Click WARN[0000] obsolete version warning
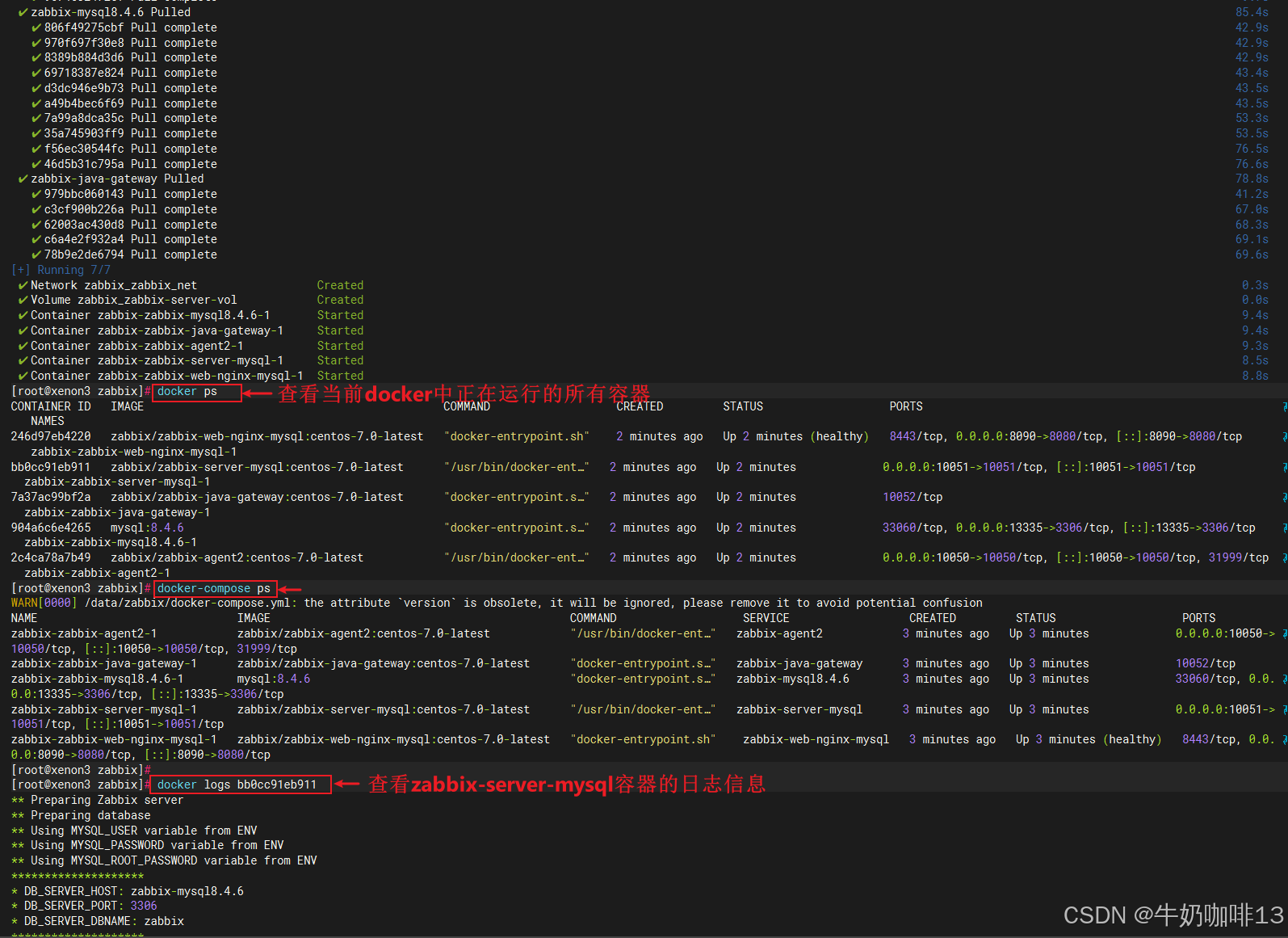The height and width of the screenshot is (938, 1288). [x=497, y=603]
